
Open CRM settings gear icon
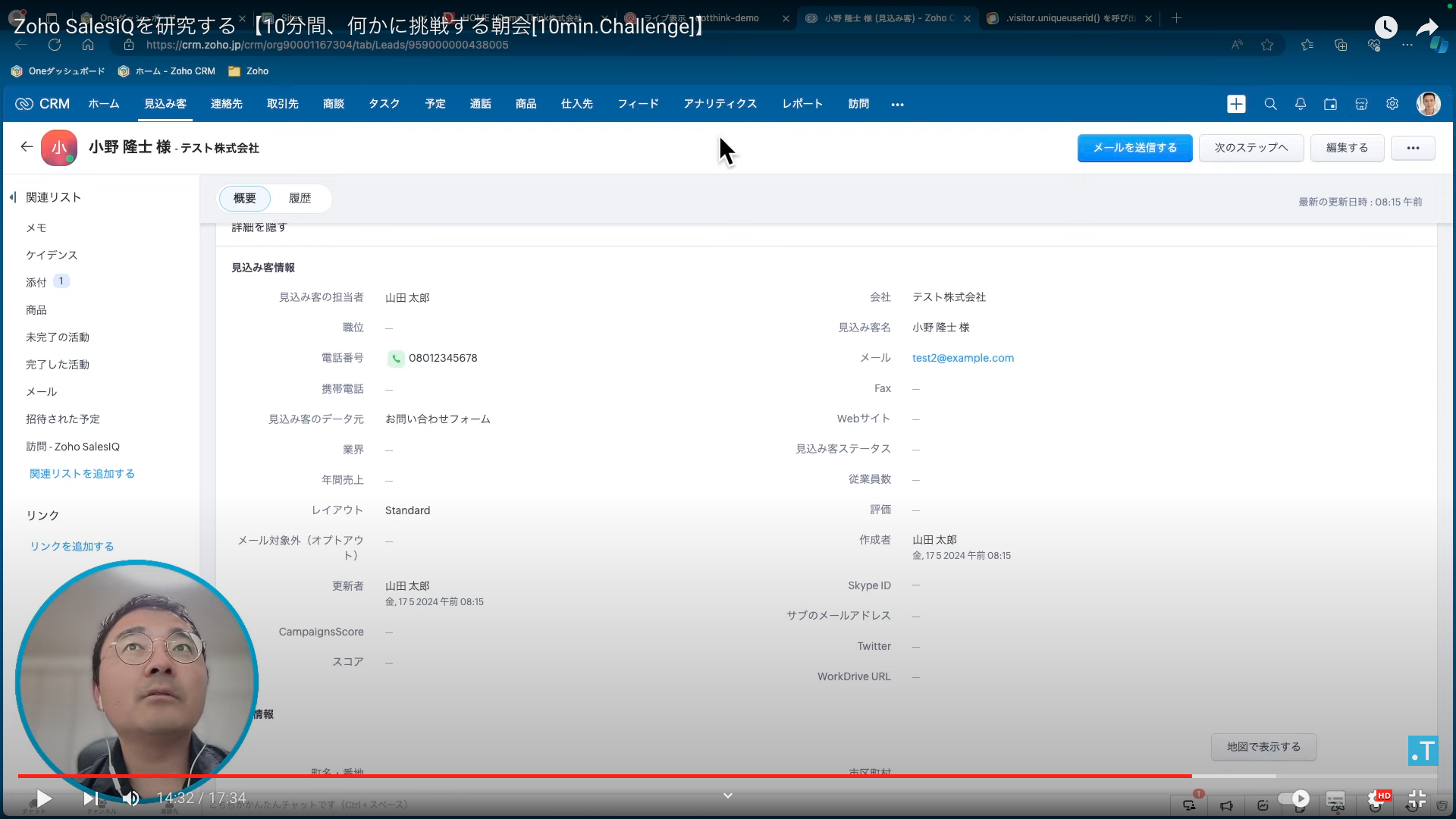click(1392, 104)
